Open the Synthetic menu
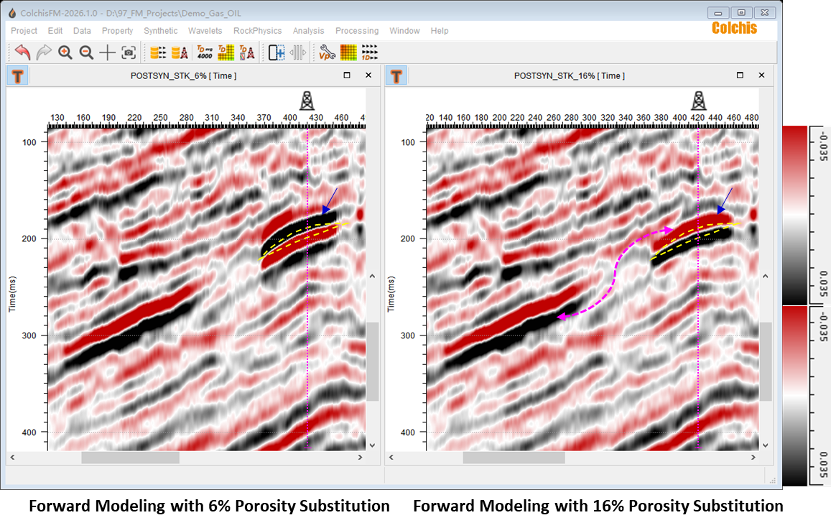Screen dimensions: 832x528 [x=161, y=31]
